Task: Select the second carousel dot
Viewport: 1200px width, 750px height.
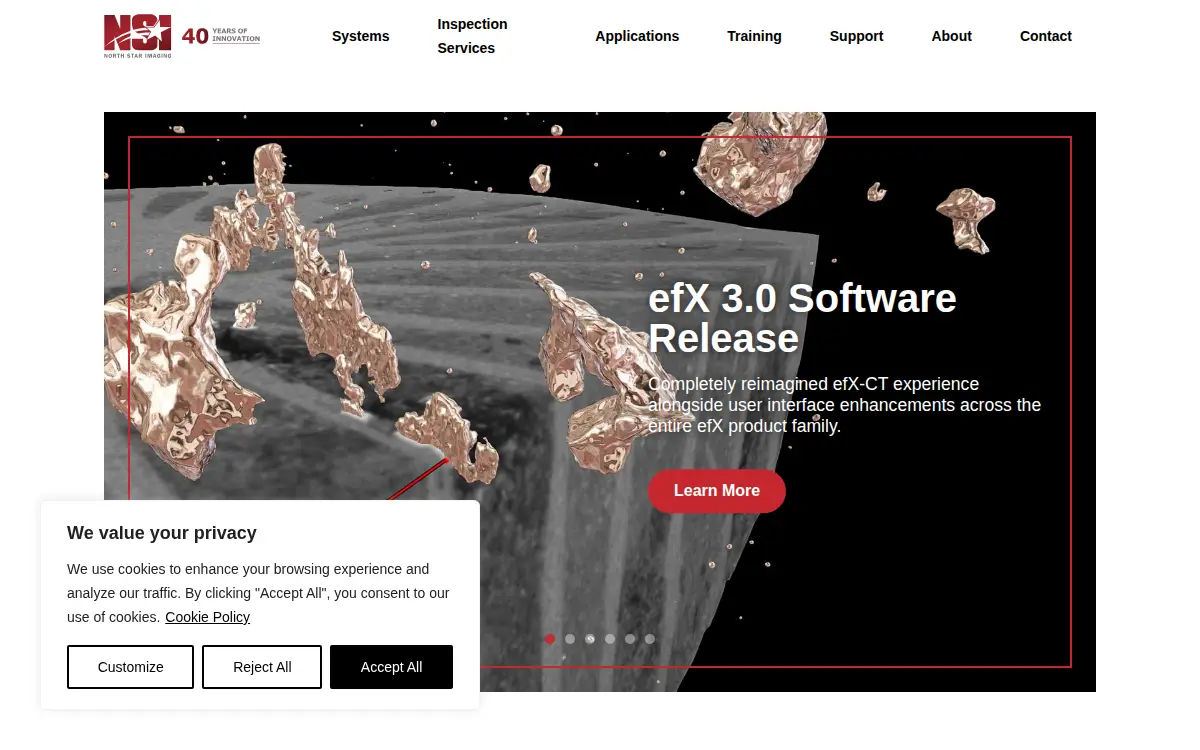Action: tap(570, 639)
